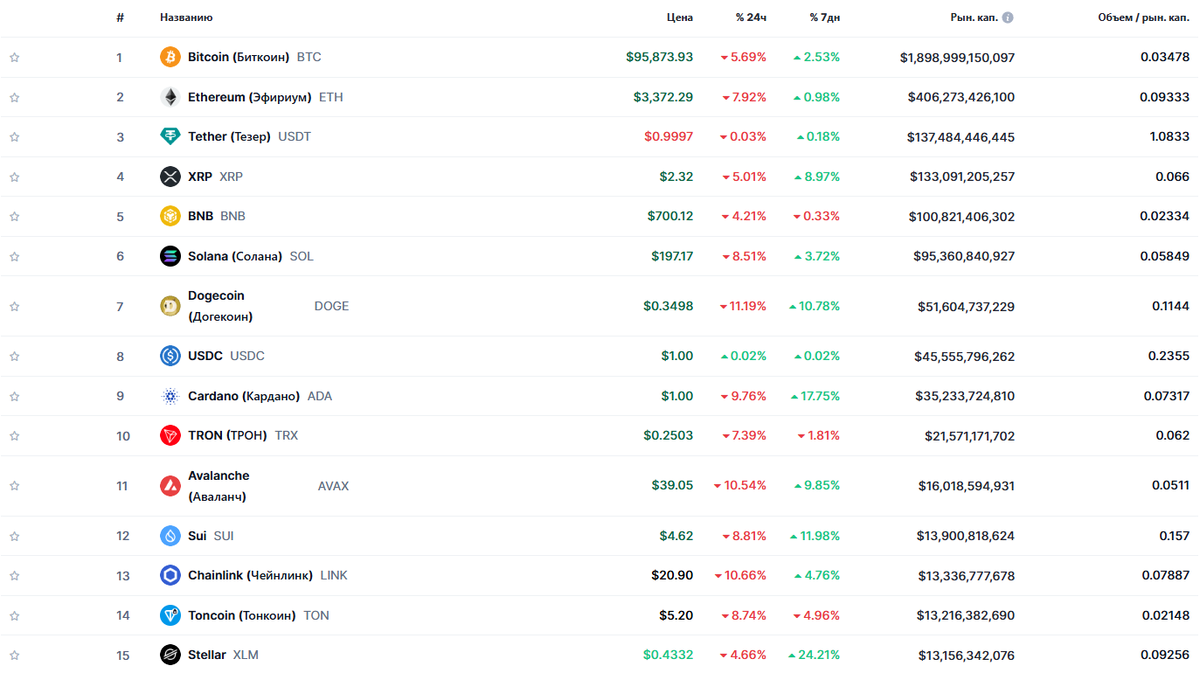Star the Cardano row
Image resolution: width=1200 pixels, height=673 pixels.
pyautogui.click(x=15, y=396)
